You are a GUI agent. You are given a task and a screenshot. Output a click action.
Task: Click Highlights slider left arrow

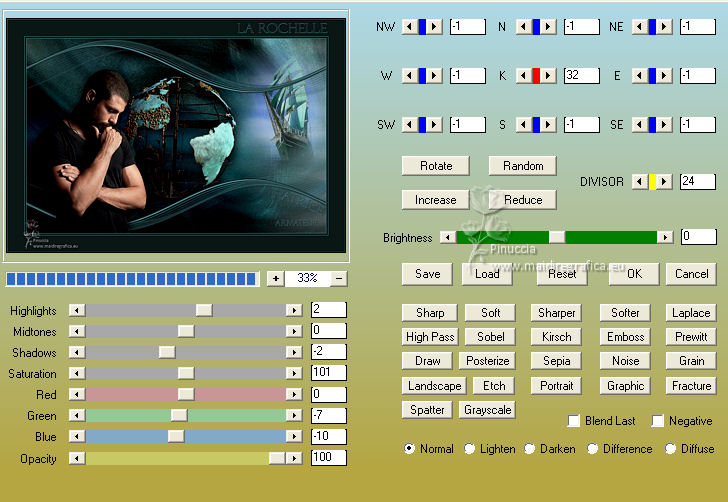pyautogui.click(x=77, y=310)
